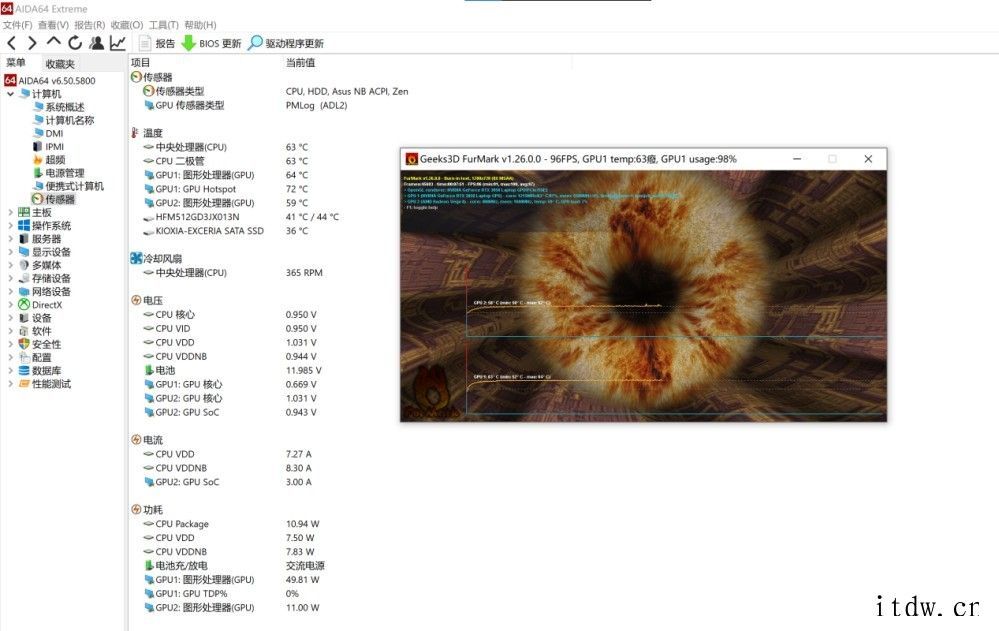Screen dimensions: 999x631
Task: Select the HFM512GD3JX013N temperature row
Action: click(241, 217)
